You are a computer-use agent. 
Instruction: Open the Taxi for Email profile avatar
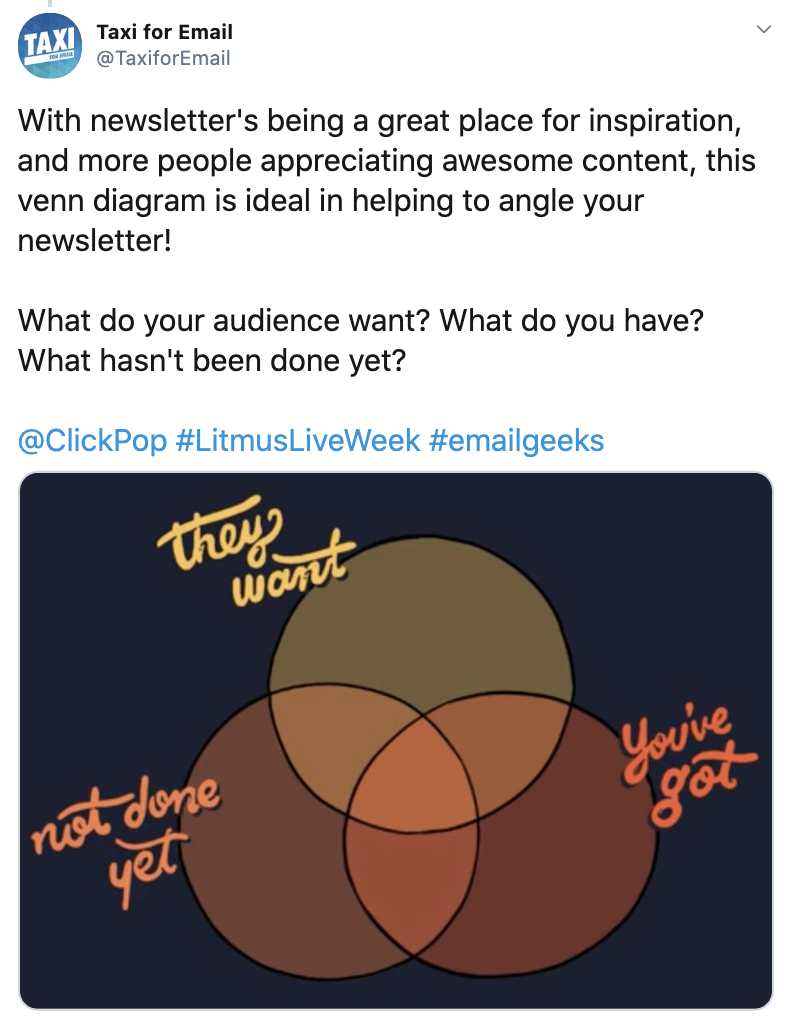pos(49,45)
